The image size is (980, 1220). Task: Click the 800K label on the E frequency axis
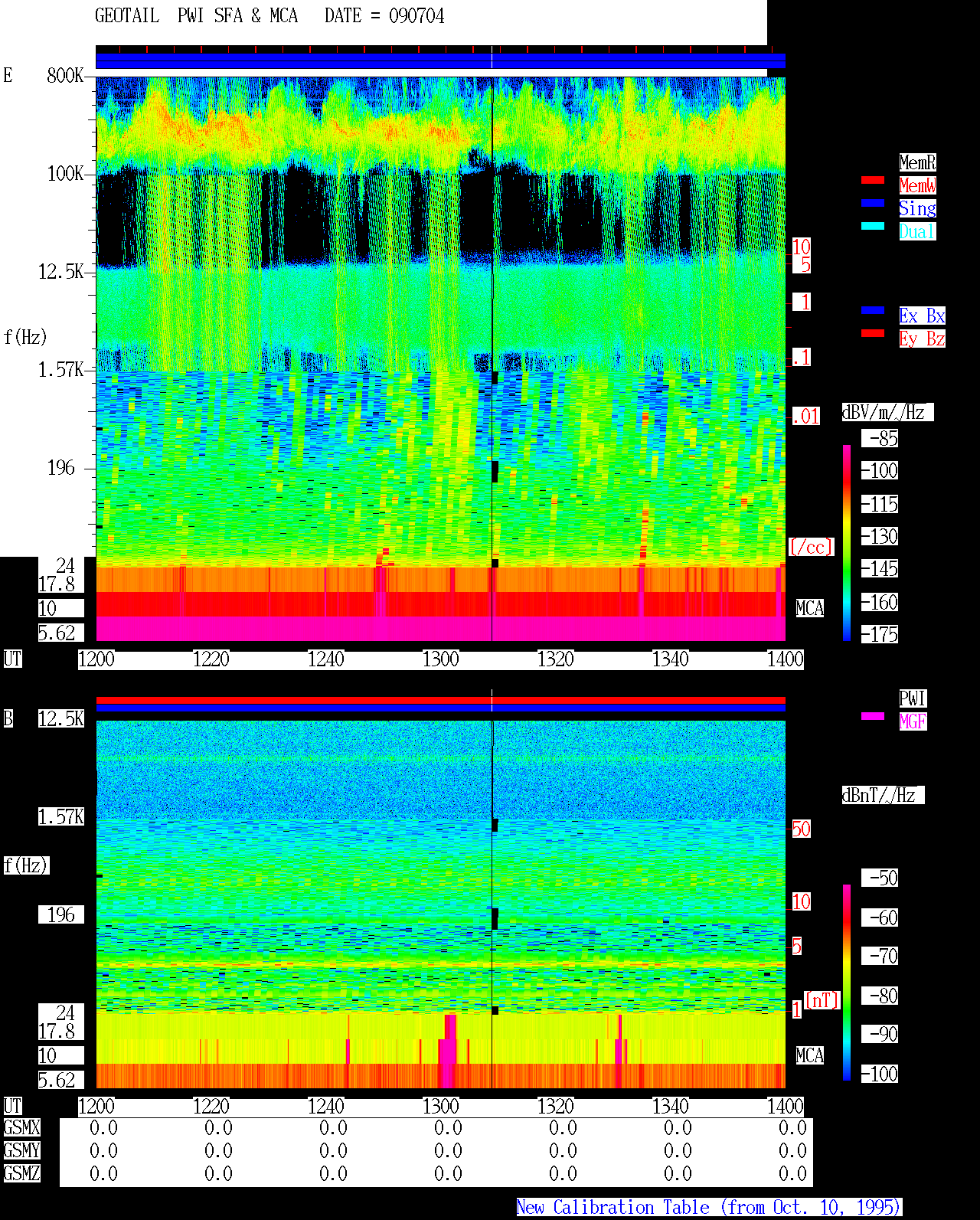point(65,76)
